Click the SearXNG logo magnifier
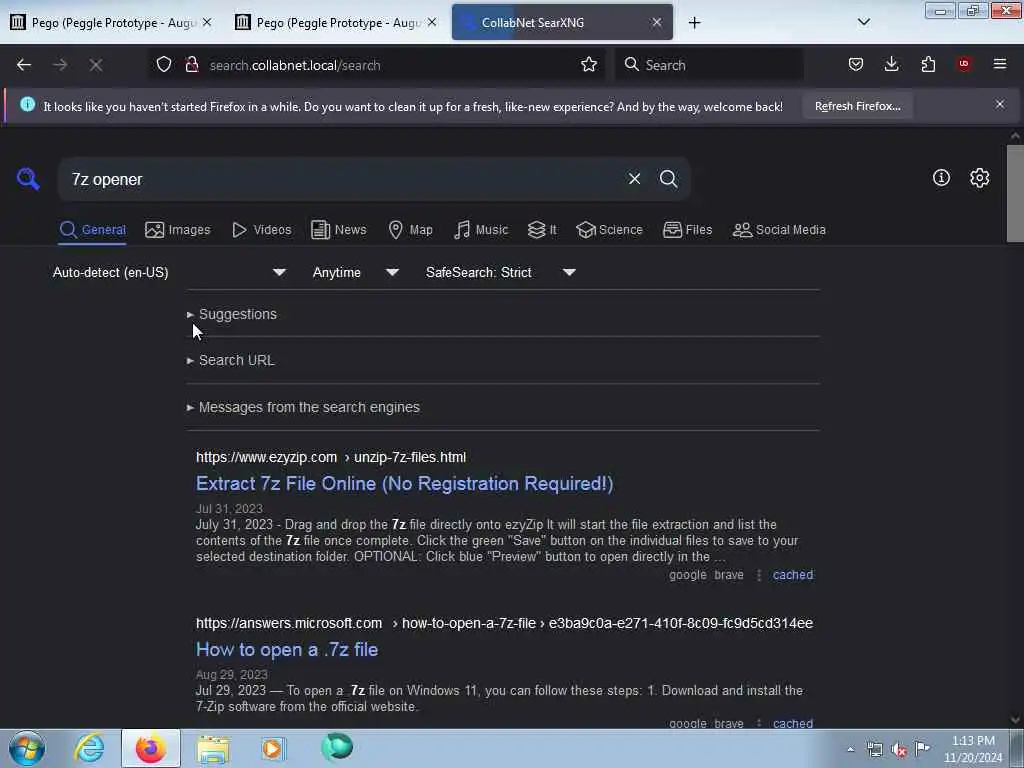 [28, 178]
